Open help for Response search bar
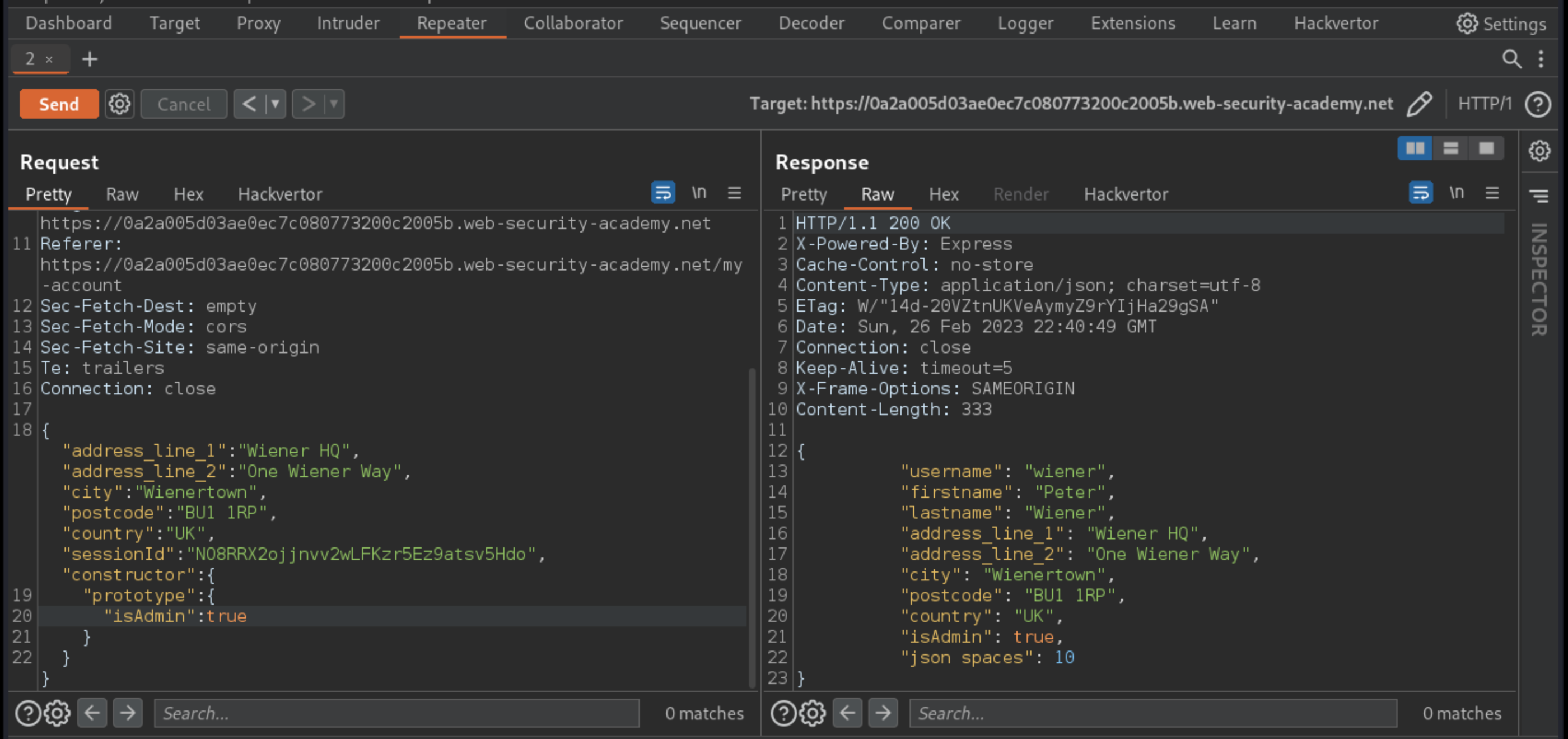This screenshot has height=739, width=1568. (783, 713)
